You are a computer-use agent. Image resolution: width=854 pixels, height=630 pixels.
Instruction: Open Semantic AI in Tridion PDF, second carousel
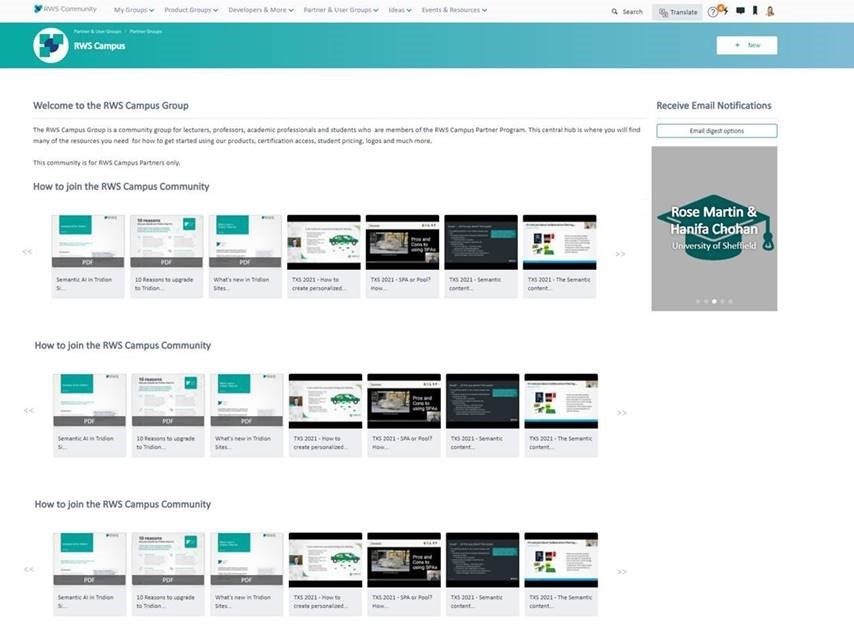pos(89,415)
